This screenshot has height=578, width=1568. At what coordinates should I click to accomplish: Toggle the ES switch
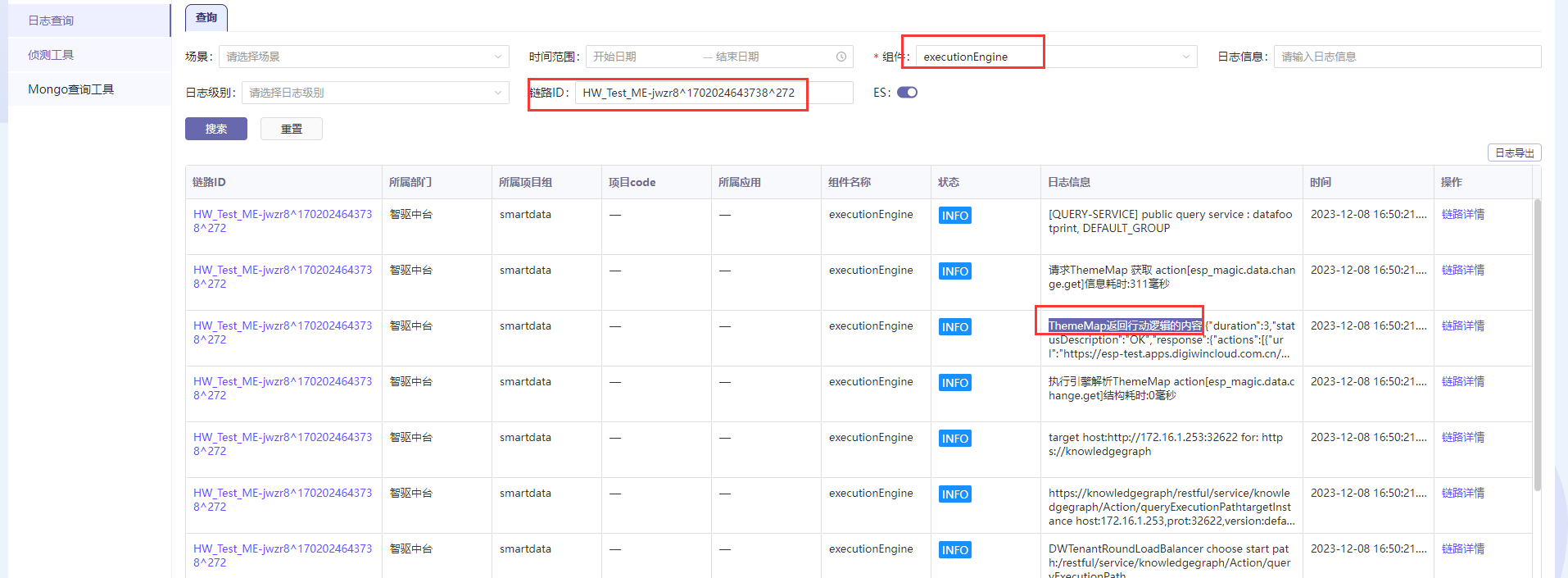[907, 93]
